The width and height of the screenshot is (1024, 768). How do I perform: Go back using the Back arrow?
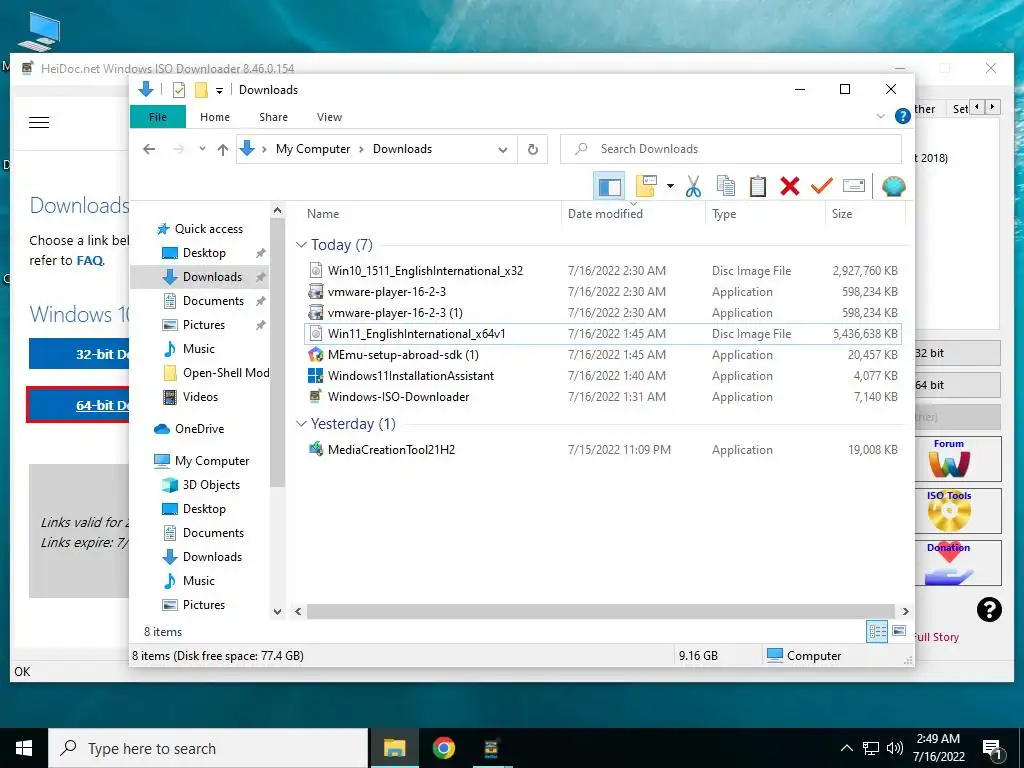click(x=149, y=150)
